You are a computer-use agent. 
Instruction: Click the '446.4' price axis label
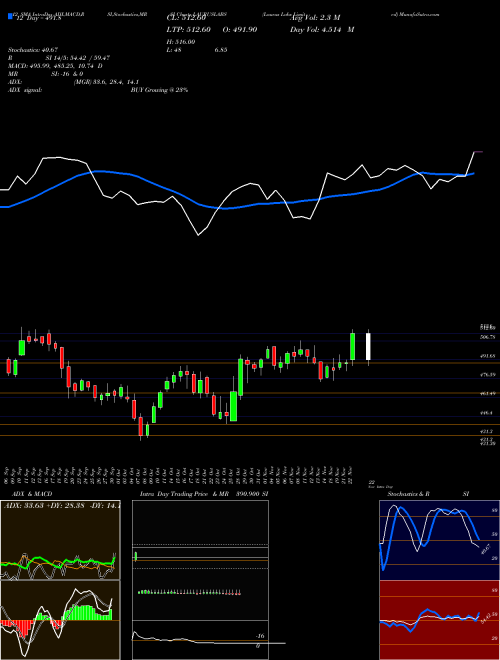point(486,413)
